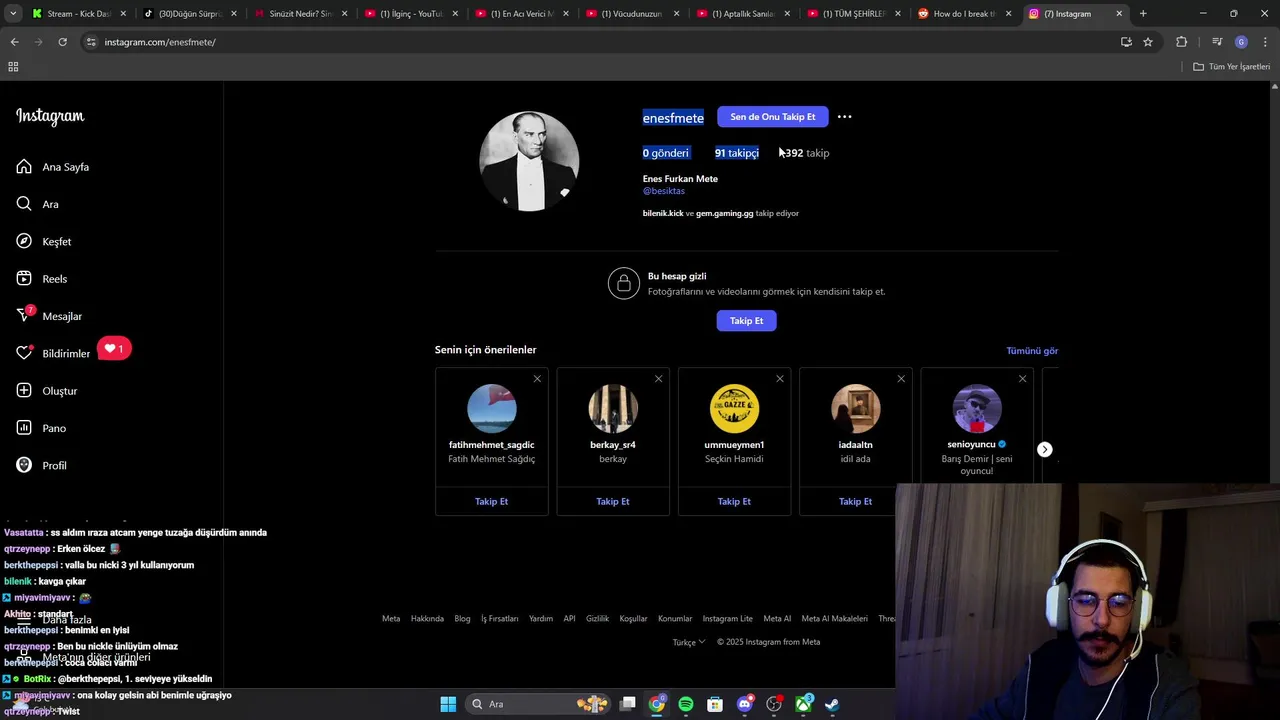Open the bilenik.kick mutual follower link
This screenshot has height=720, width=1280.
(663, 213)
